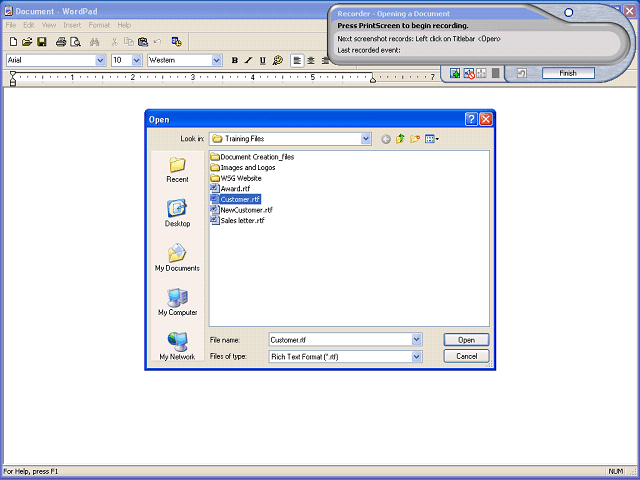This screenshot has height=480, width=640.
Task: Click the Copy icon in WordPad toolbar
Action: [129, 42]
